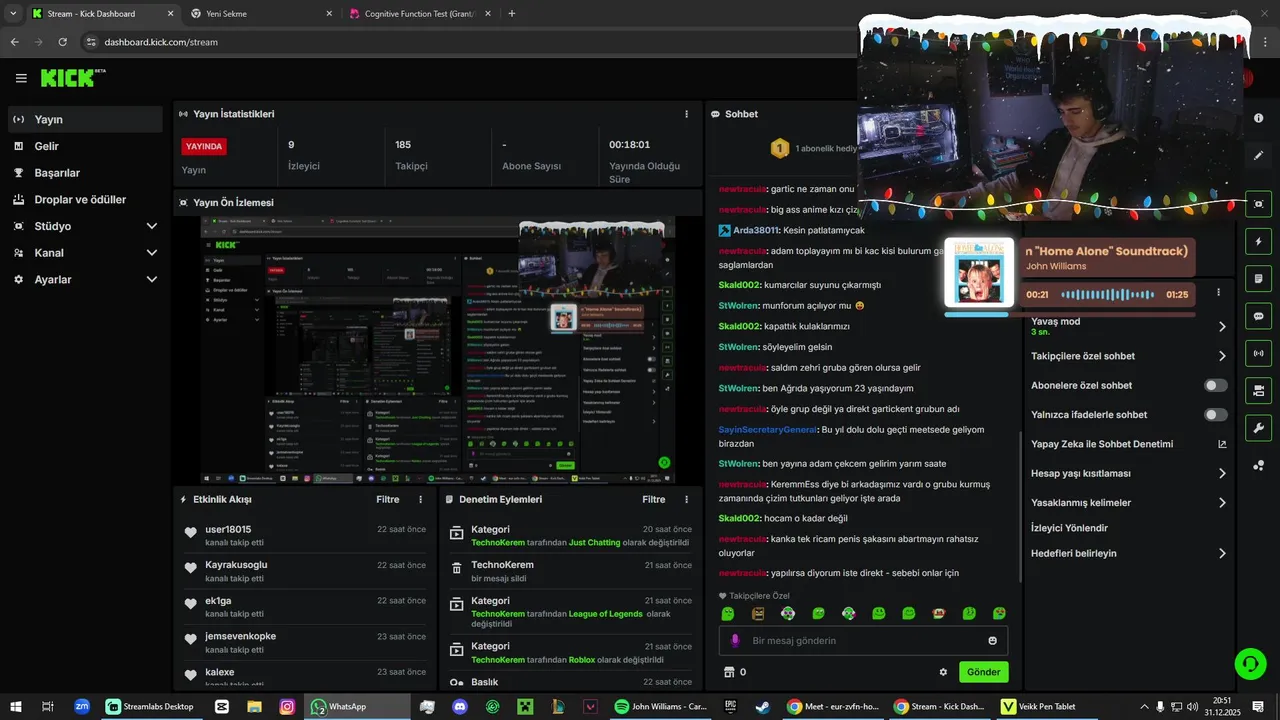Open Takipçilere özel sohbet chevron

(x=1222, y=356)
